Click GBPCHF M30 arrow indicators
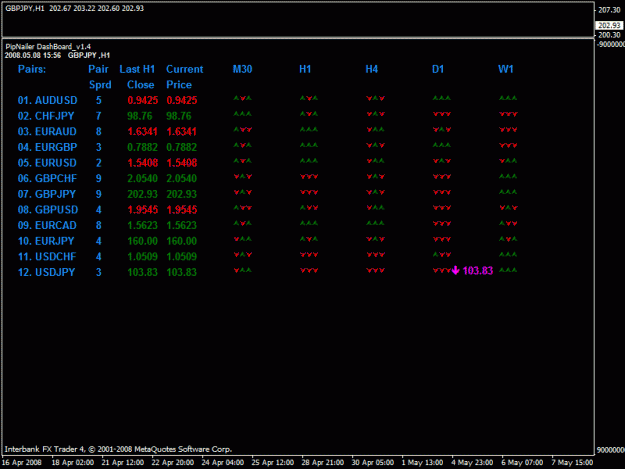The image size is (625, 469). pyautogui.click(x=242, y=176)
